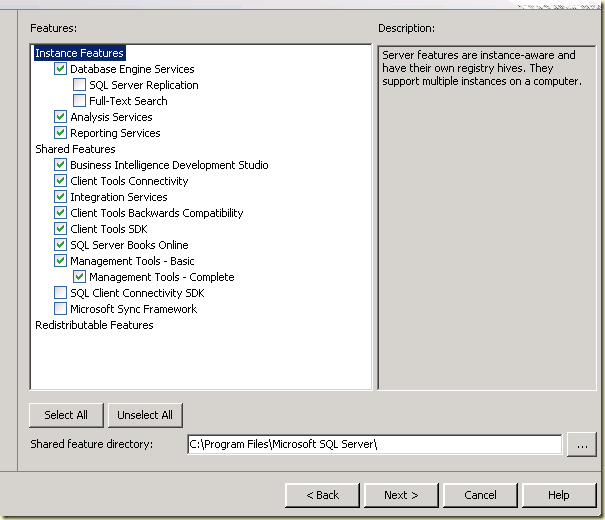Click the SQL Server Books Online label
Image resolution: width=605 pixels, height=520 pixels.
coord(129,245)
